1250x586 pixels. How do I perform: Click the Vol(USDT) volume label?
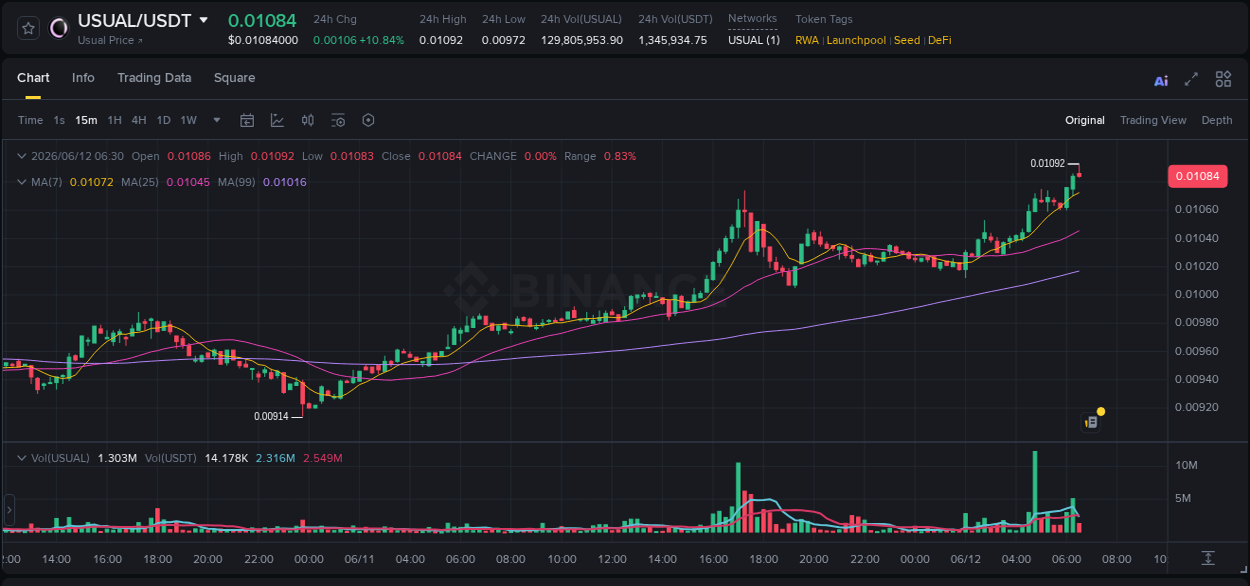click(172, 458)
